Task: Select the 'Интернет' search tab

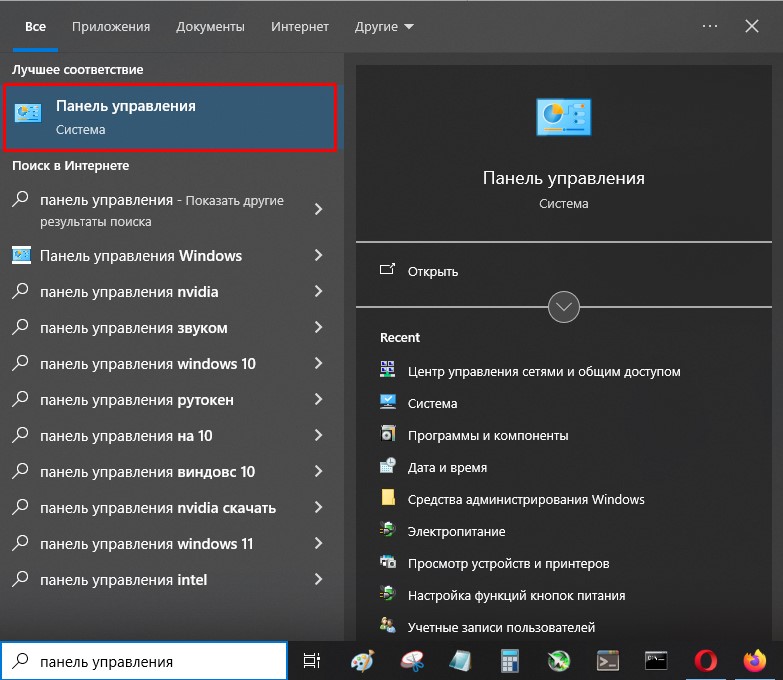Action: pos(301,27)
